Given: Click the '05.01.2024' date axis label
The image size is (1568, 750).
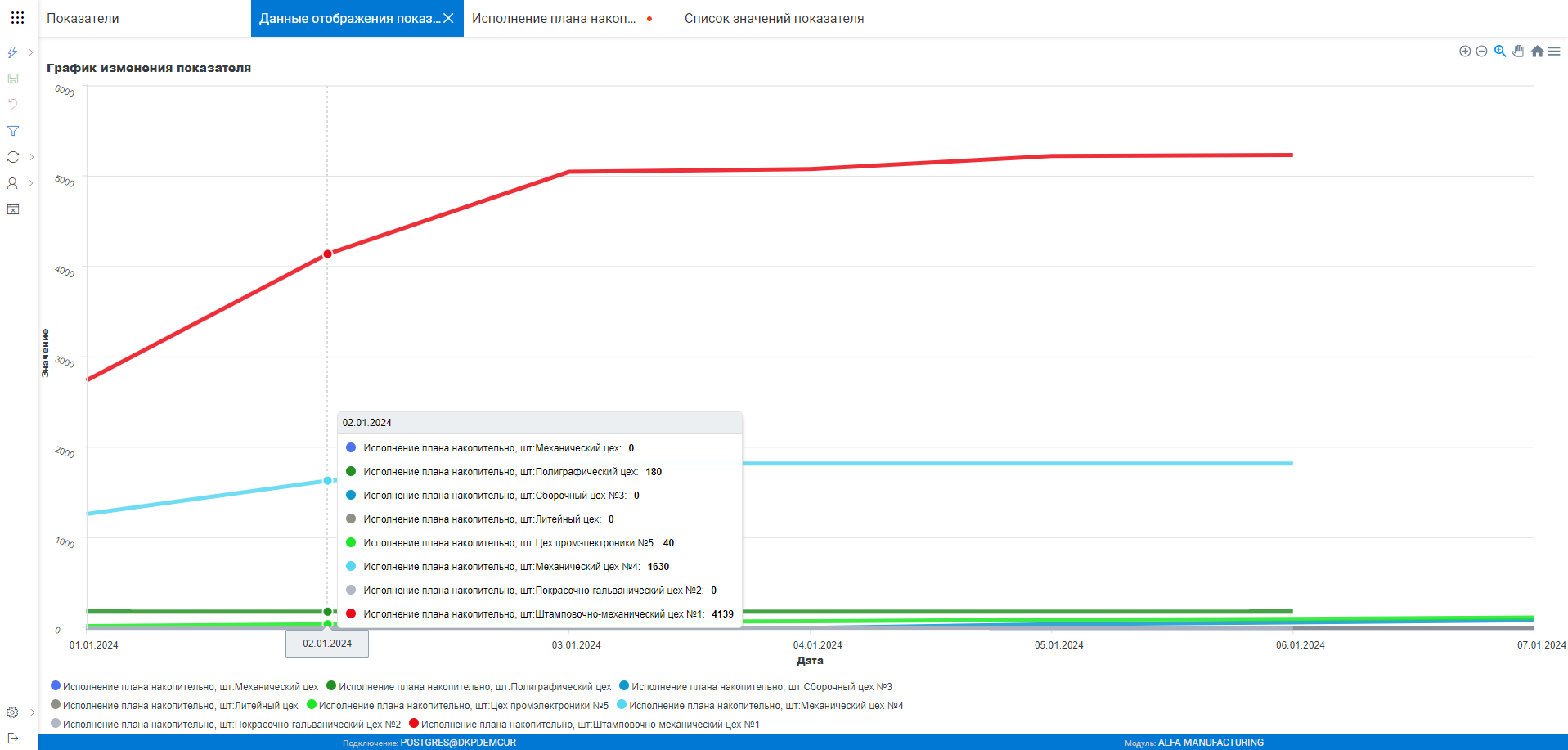Looking at the screenshot, I should (1059, 645).
